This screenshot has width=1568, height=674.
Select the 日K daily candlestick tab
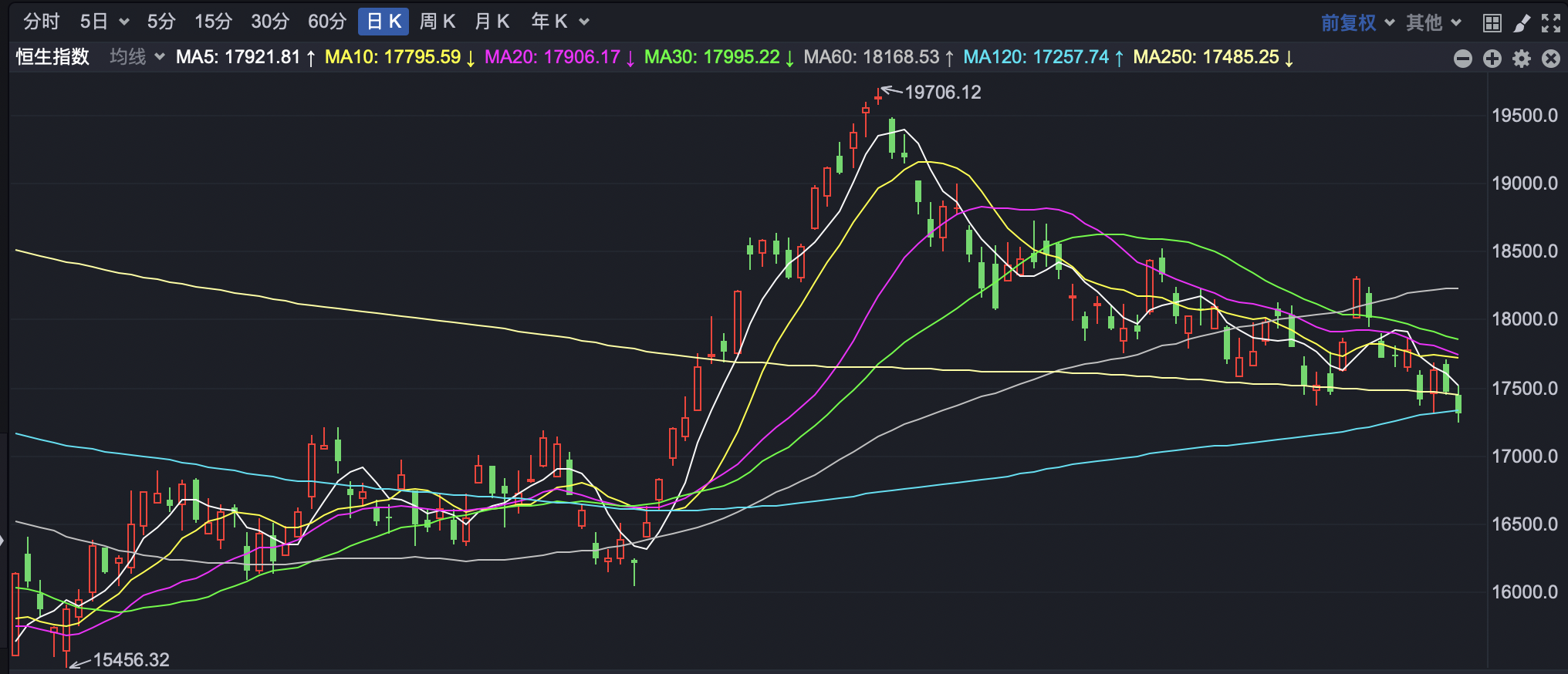[384, 22]
